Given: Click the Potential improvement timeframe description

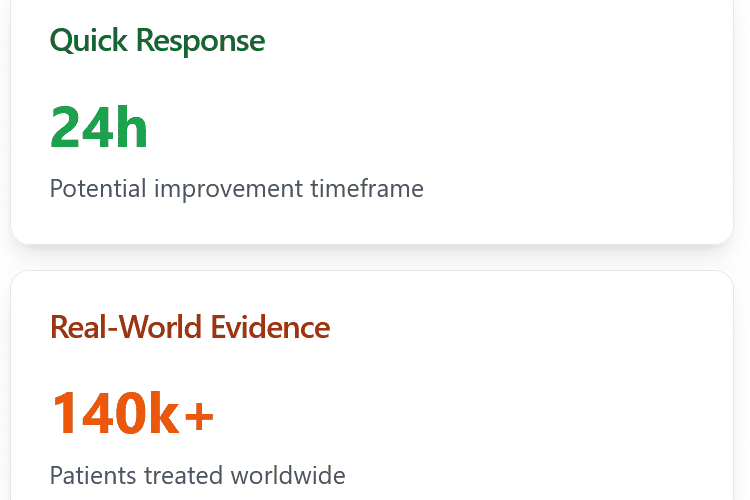Looking at the screenshot, I should coord(237,189).
